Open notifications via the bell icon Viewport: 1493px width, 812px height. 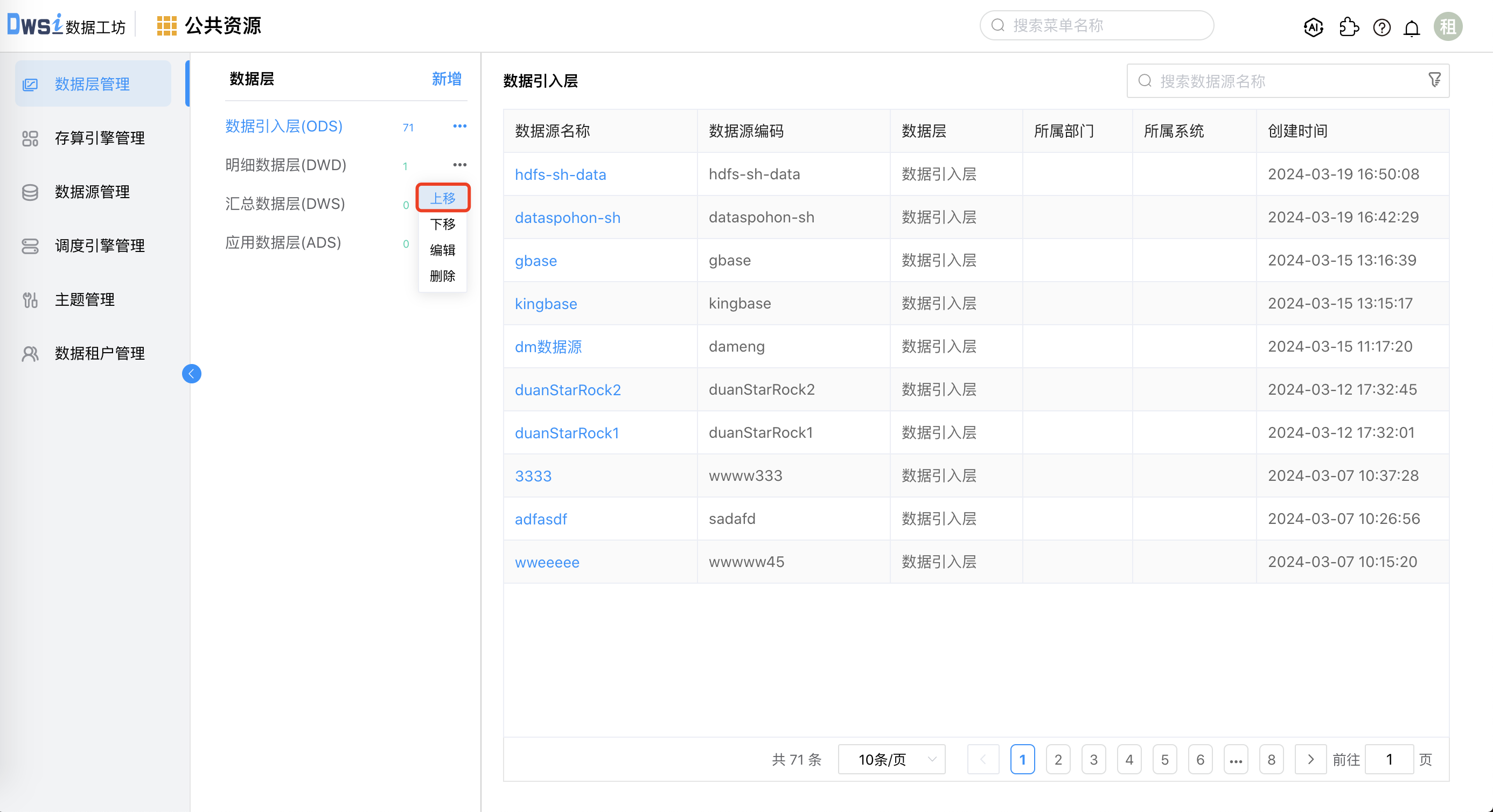click(1411, 27)
